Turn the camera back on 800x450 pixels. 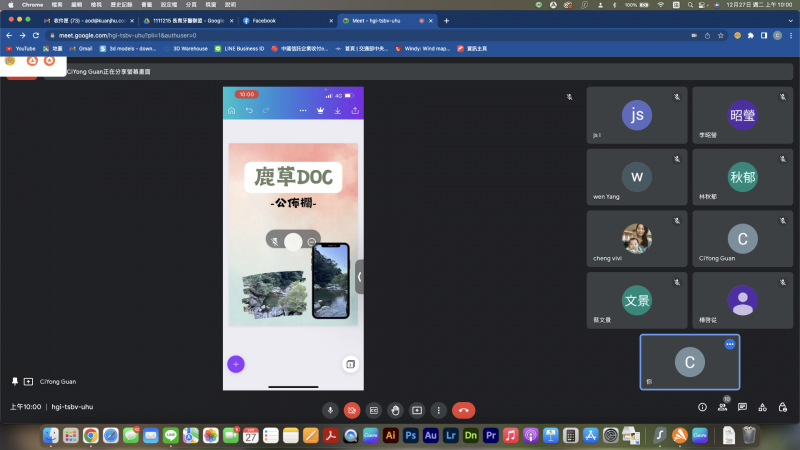point(352,410)
